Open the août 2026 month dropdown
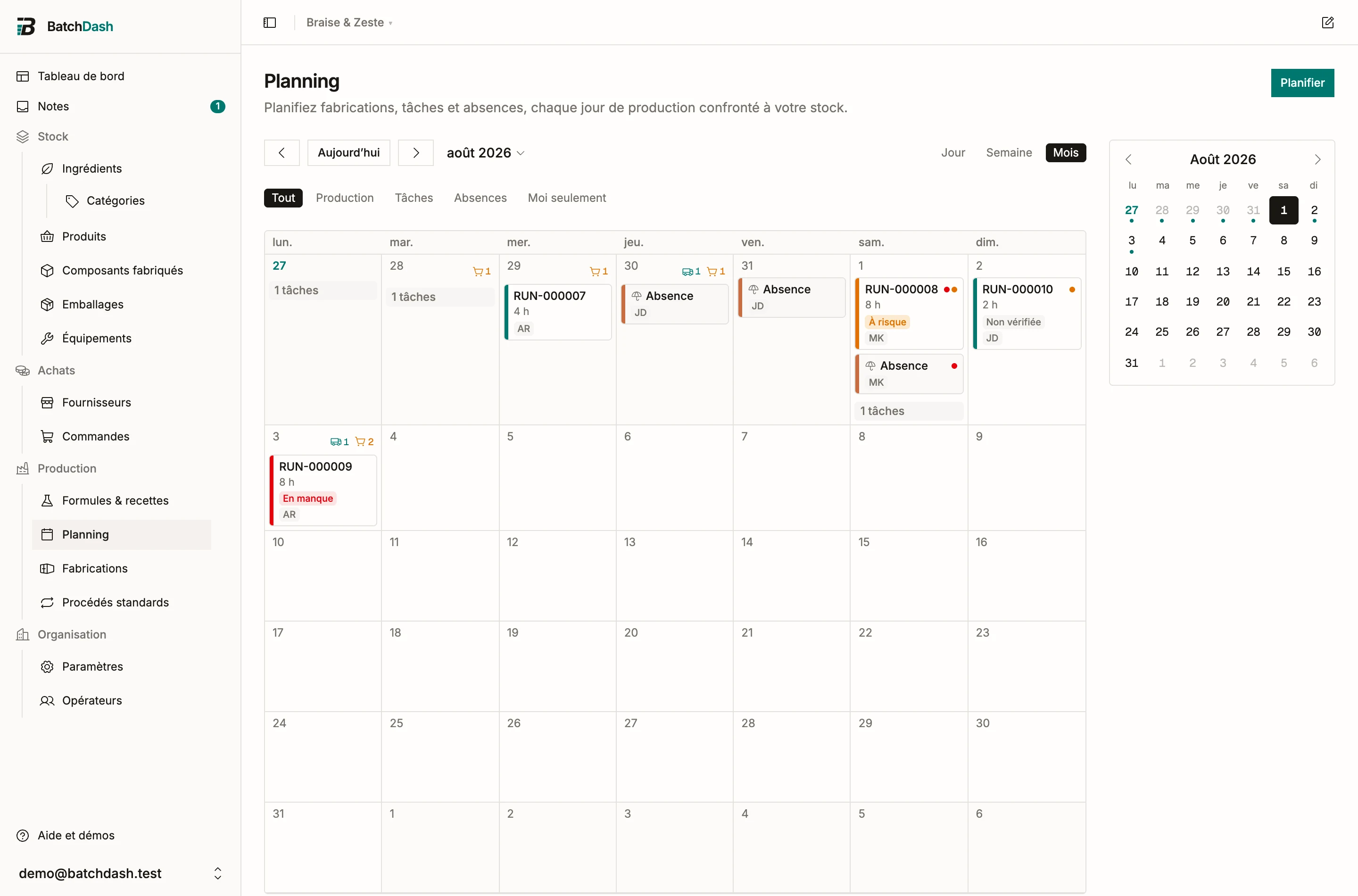Screen dimensions: 1358x896 point(486,153)
